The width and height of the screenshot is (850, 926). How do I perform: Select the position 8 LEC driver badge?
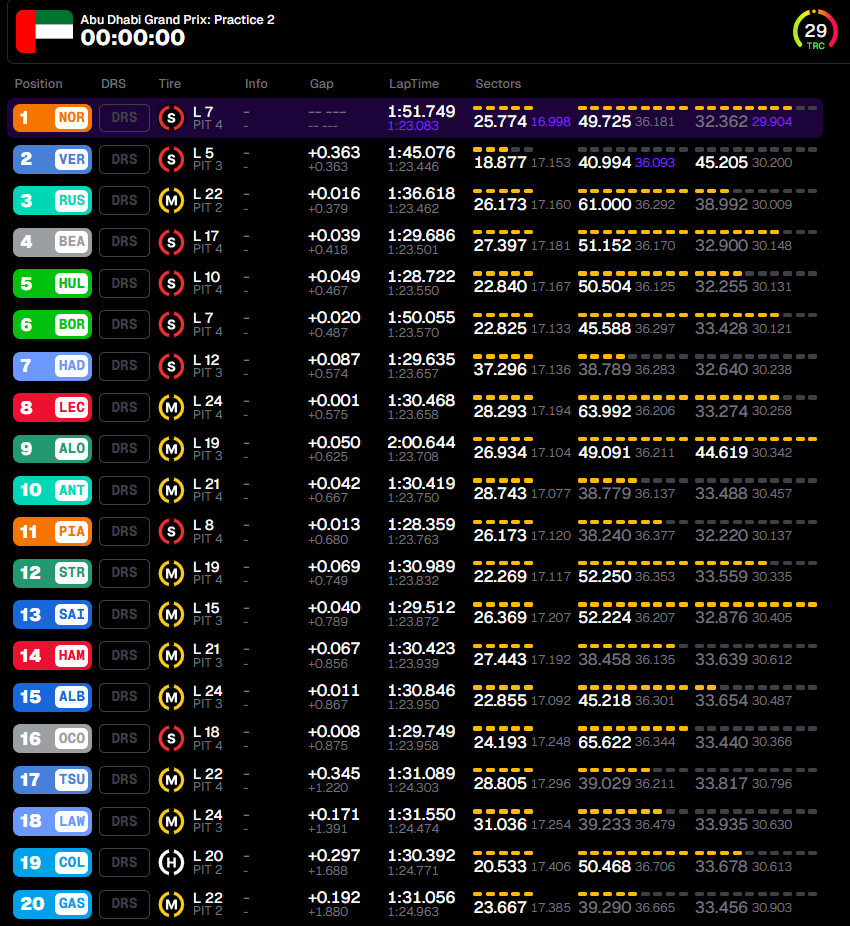[x=53, y=407]
